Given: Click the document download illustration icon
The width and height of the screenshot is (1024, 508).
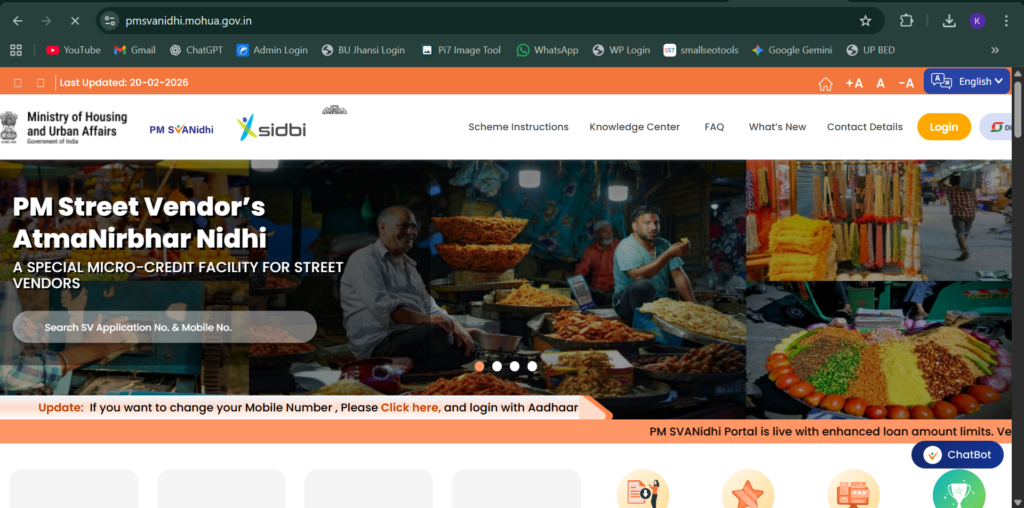Looking at the screenshot, I should pyautogui.click(x=643, y=490).
